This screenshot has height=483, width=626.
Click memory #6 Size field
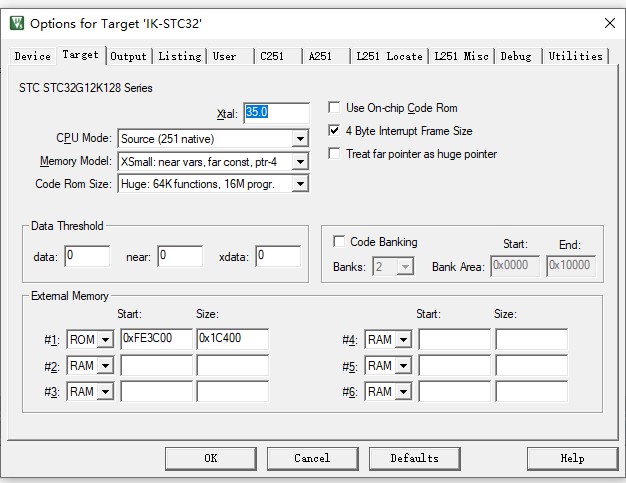click(x=531, y=391)
